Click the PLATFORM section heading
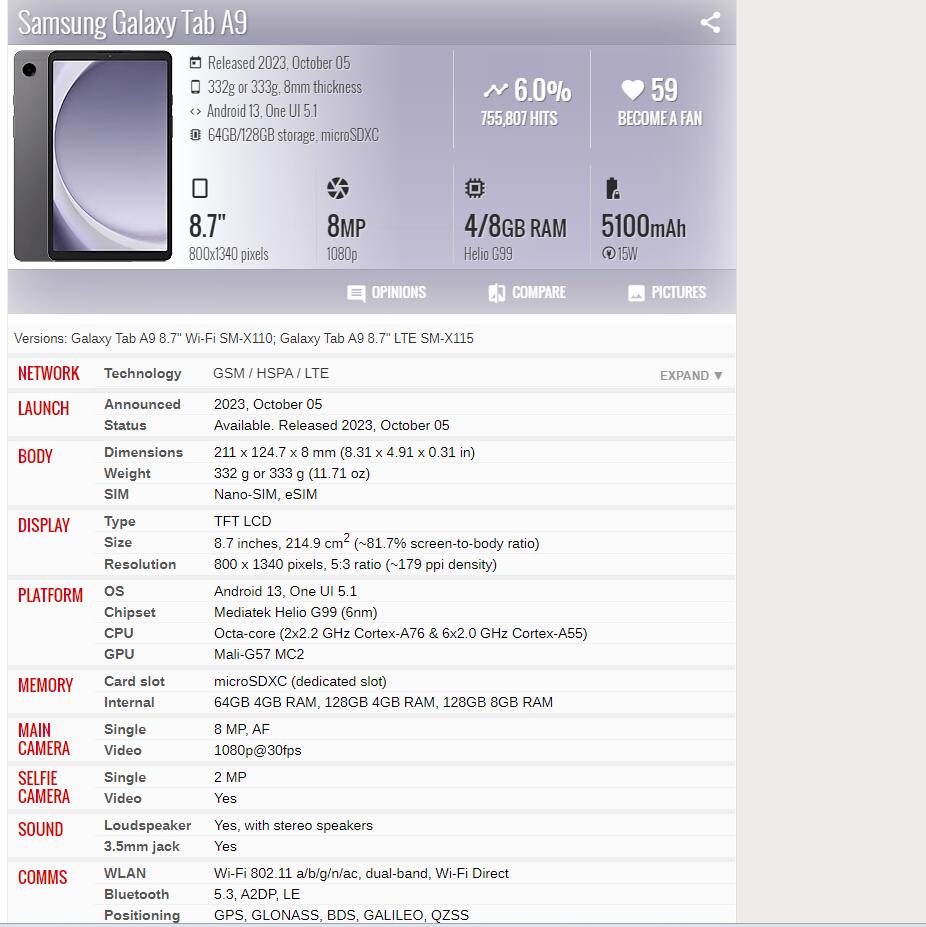This screenshot has height=927, width=926. click(x=50, y=595)
